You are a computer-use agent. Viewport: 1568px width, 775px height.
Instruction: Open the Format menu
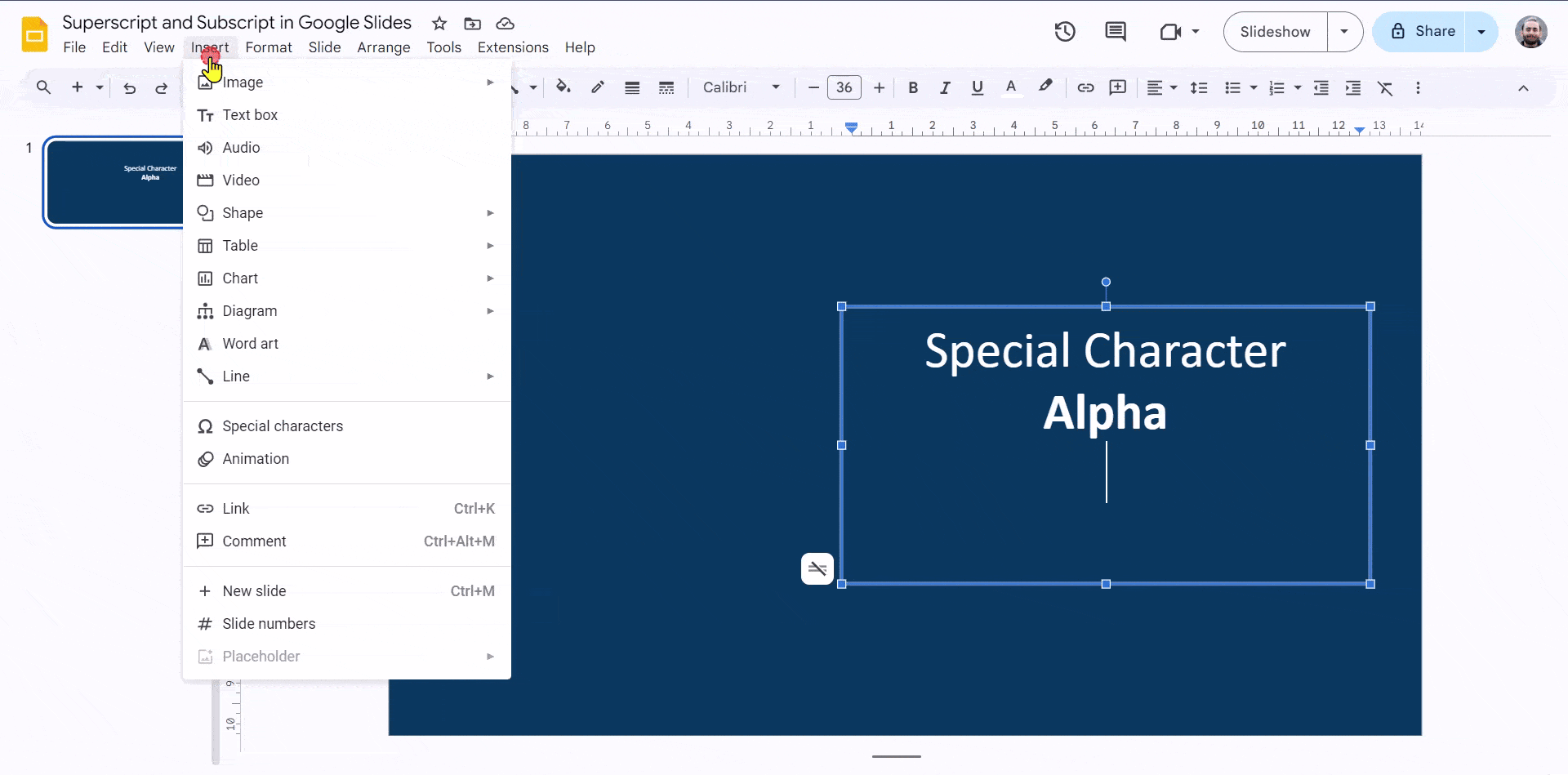(269, 47)
